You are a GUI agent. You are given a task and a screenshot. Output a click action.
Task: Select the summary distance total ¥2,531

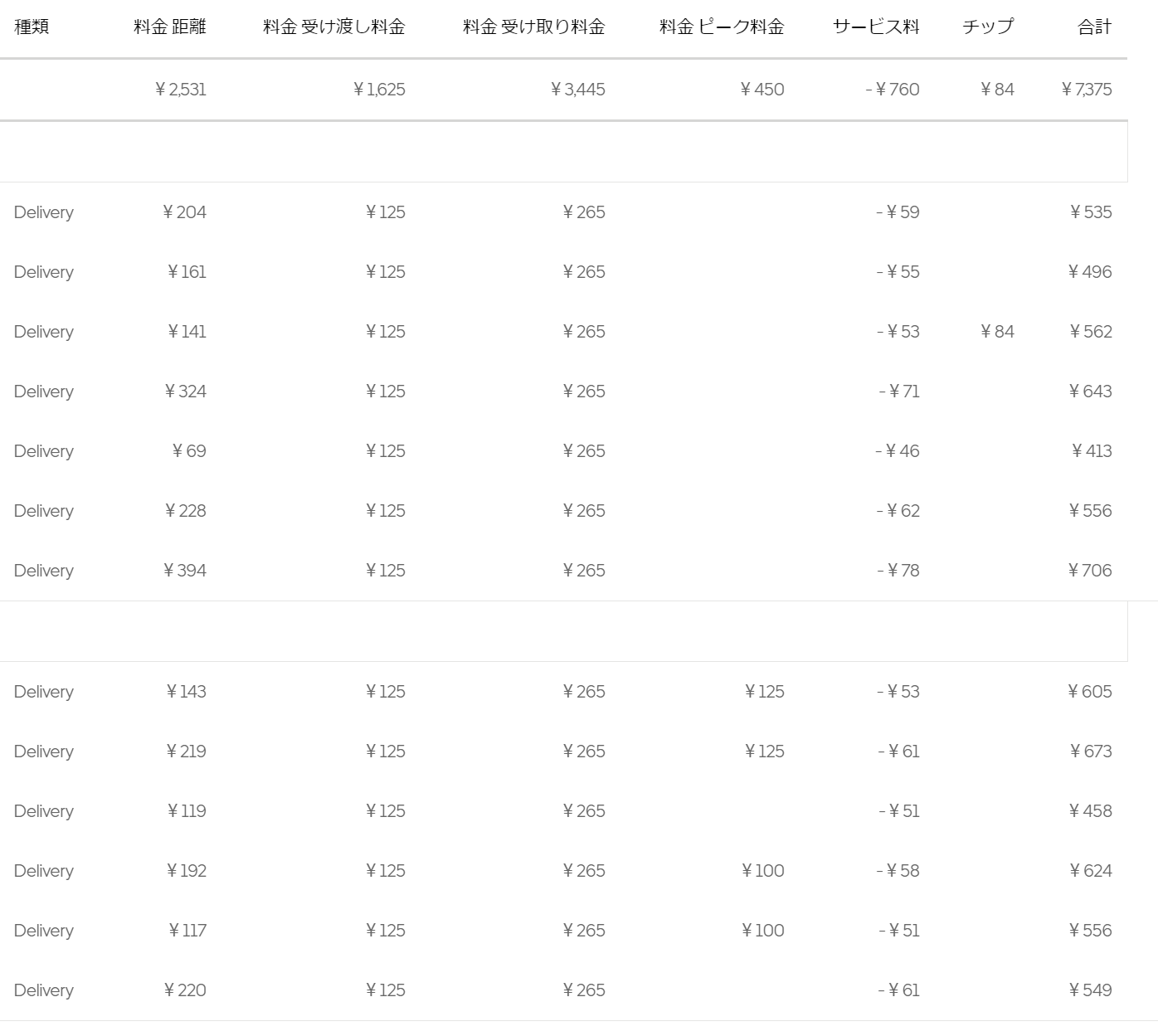pos(181,90)
